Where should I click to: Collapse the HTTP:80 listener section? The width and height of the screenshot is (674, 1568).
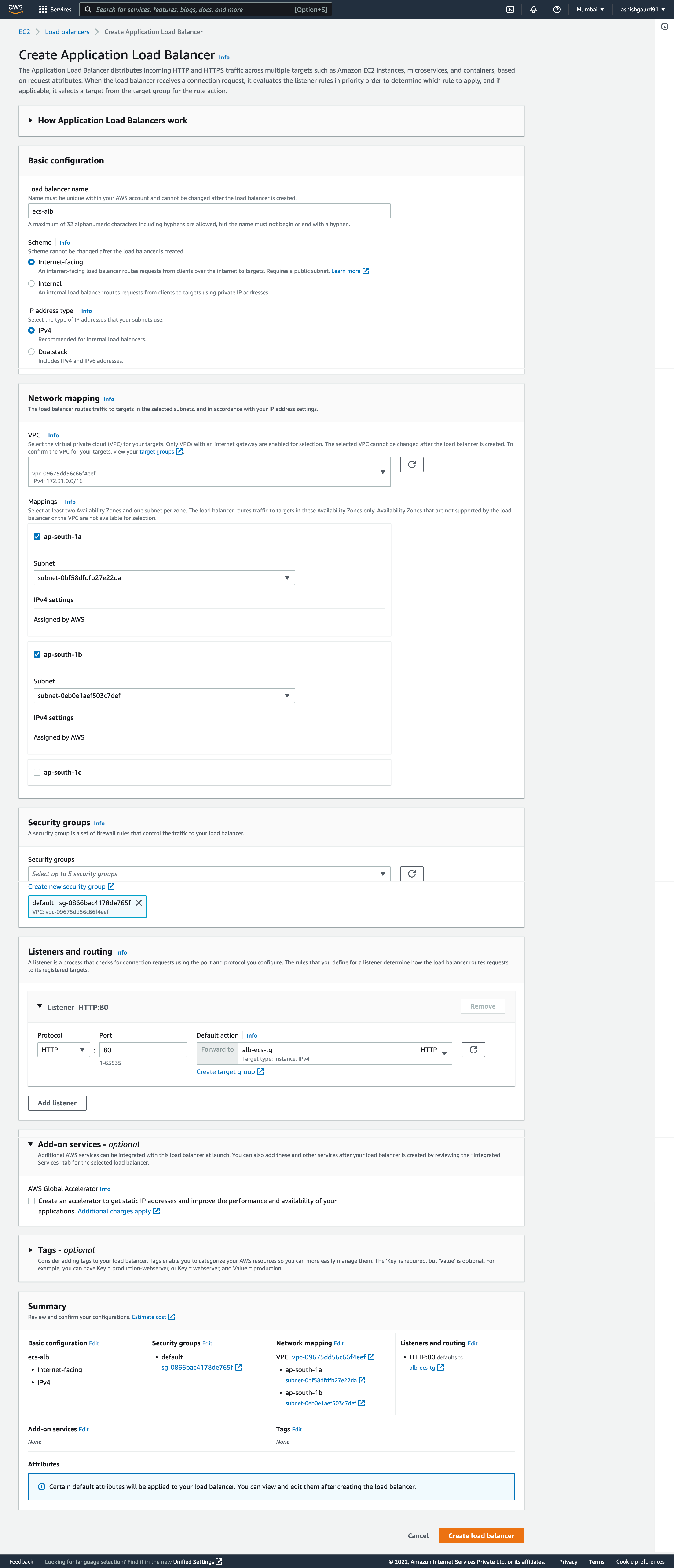(x=40, y=1006)
